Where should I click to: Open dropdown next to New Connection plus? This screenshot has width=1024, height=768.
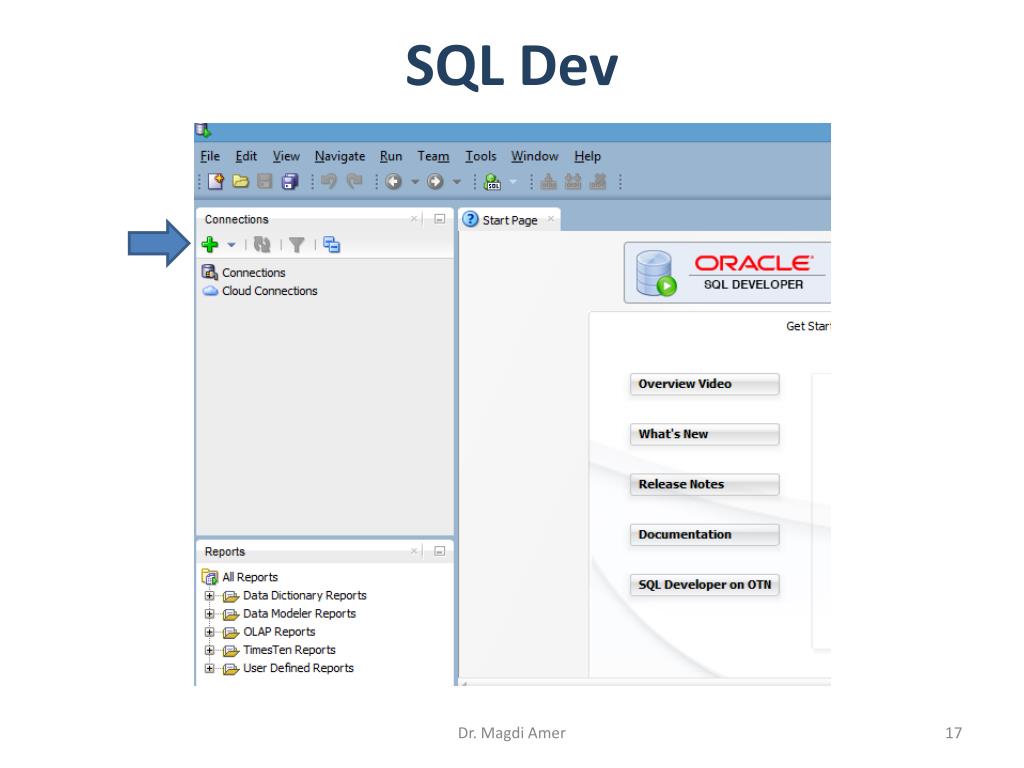click(x=231, y=245)
